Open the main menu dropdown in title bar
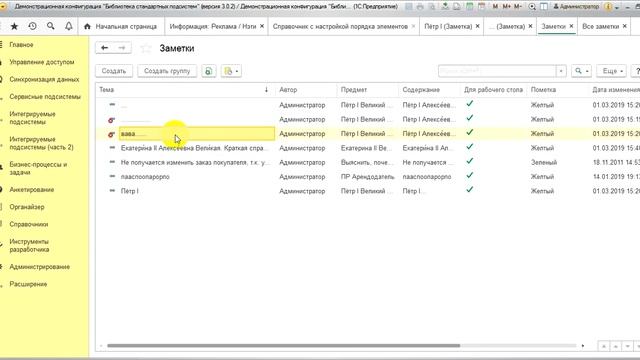 3,7
